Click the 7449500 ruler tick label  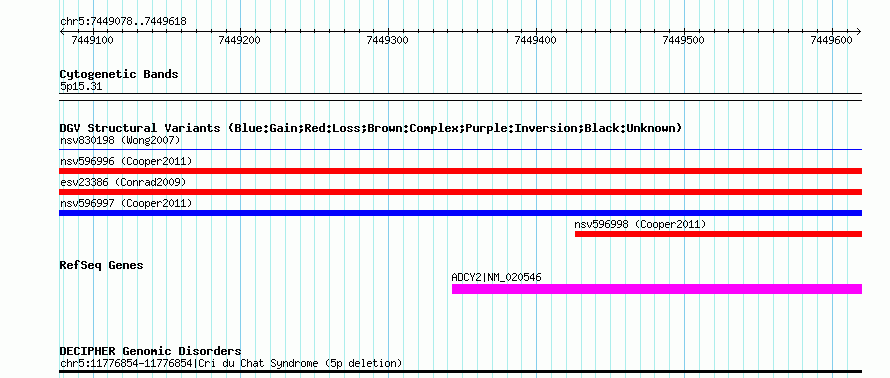pos(683,40)
